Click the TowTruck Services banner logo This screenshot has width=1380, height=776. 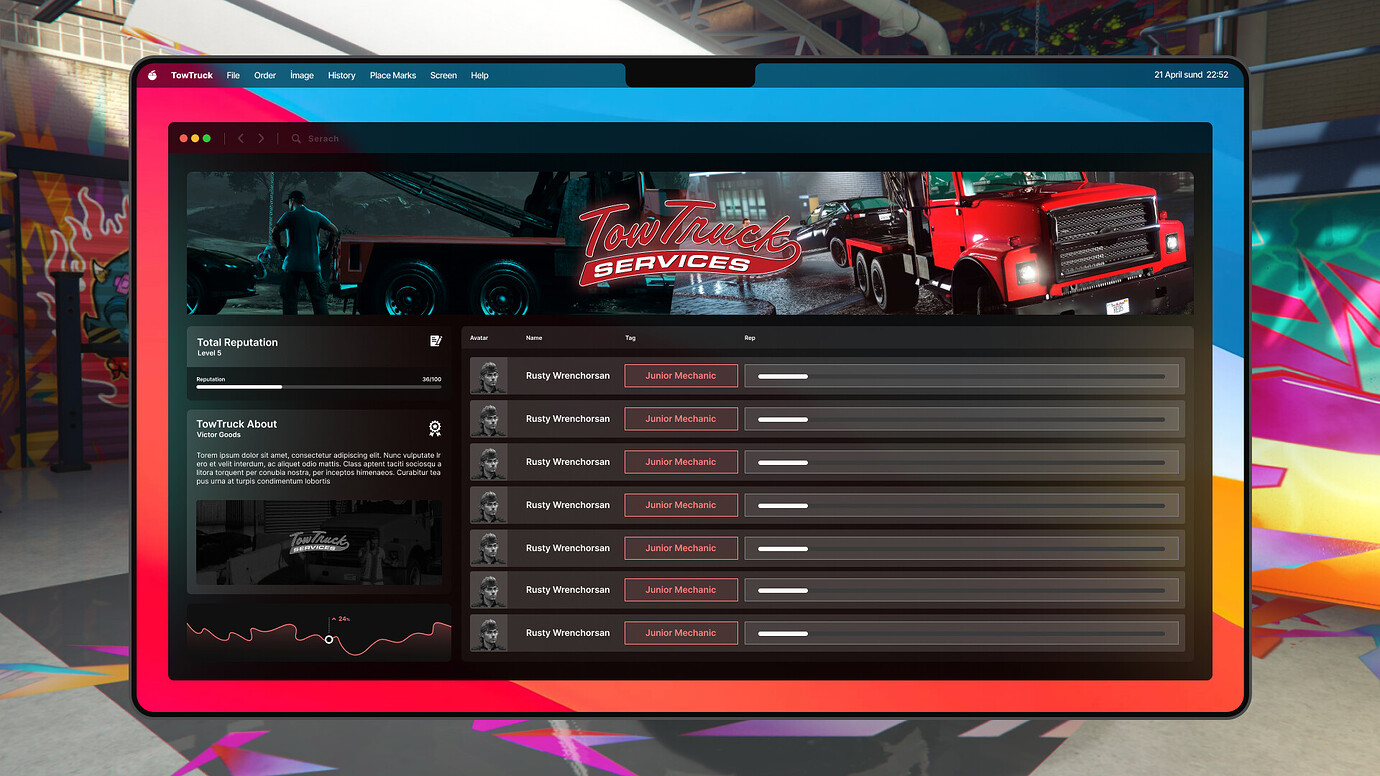pos(688,243)
